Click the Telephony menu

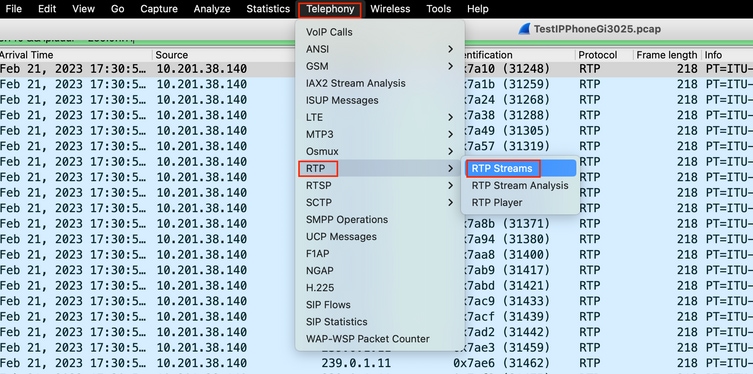coord(330,9)
